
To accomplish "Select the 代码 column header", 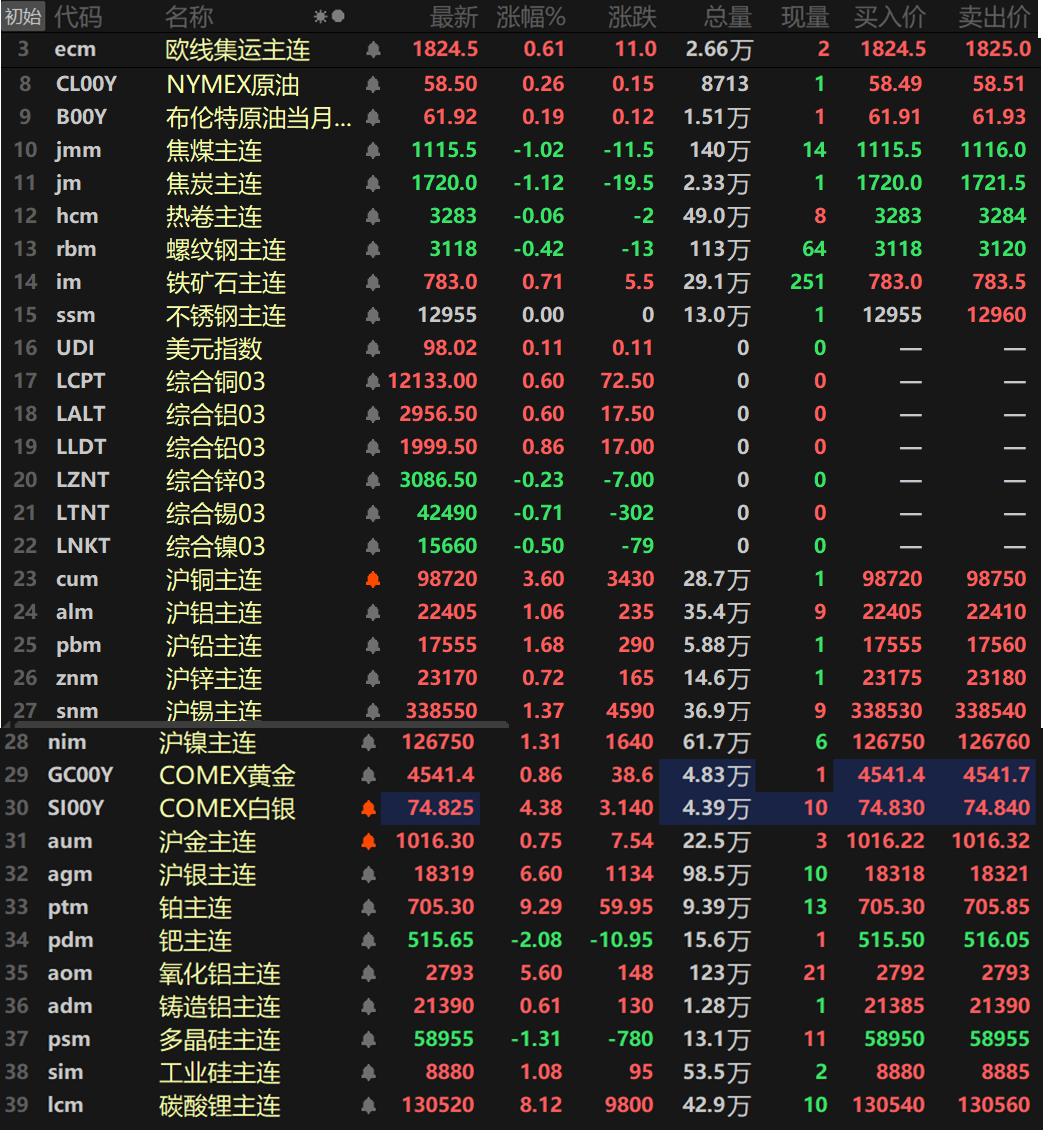I will (x=78, y=16).
